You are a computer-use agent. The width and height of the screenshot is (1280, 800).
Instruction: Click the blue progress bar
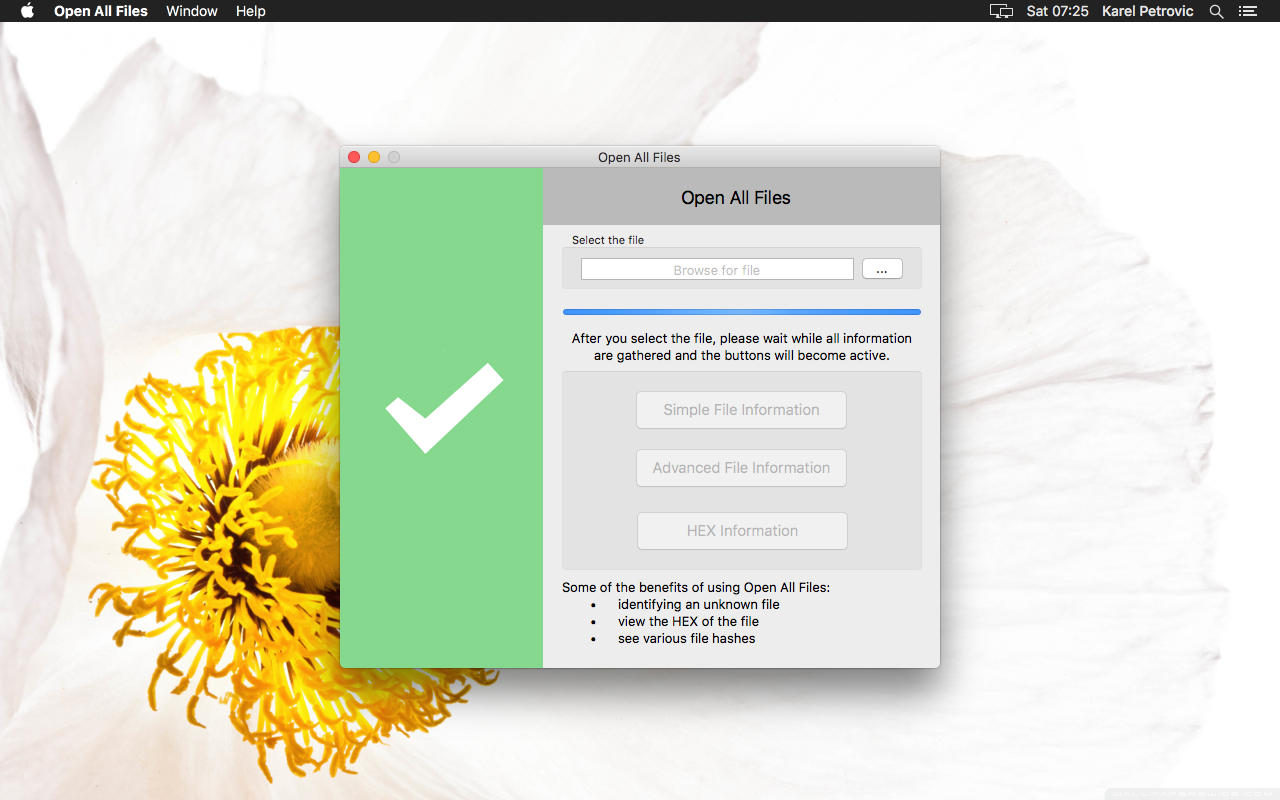pyautogui.click(x=741, y=311)
